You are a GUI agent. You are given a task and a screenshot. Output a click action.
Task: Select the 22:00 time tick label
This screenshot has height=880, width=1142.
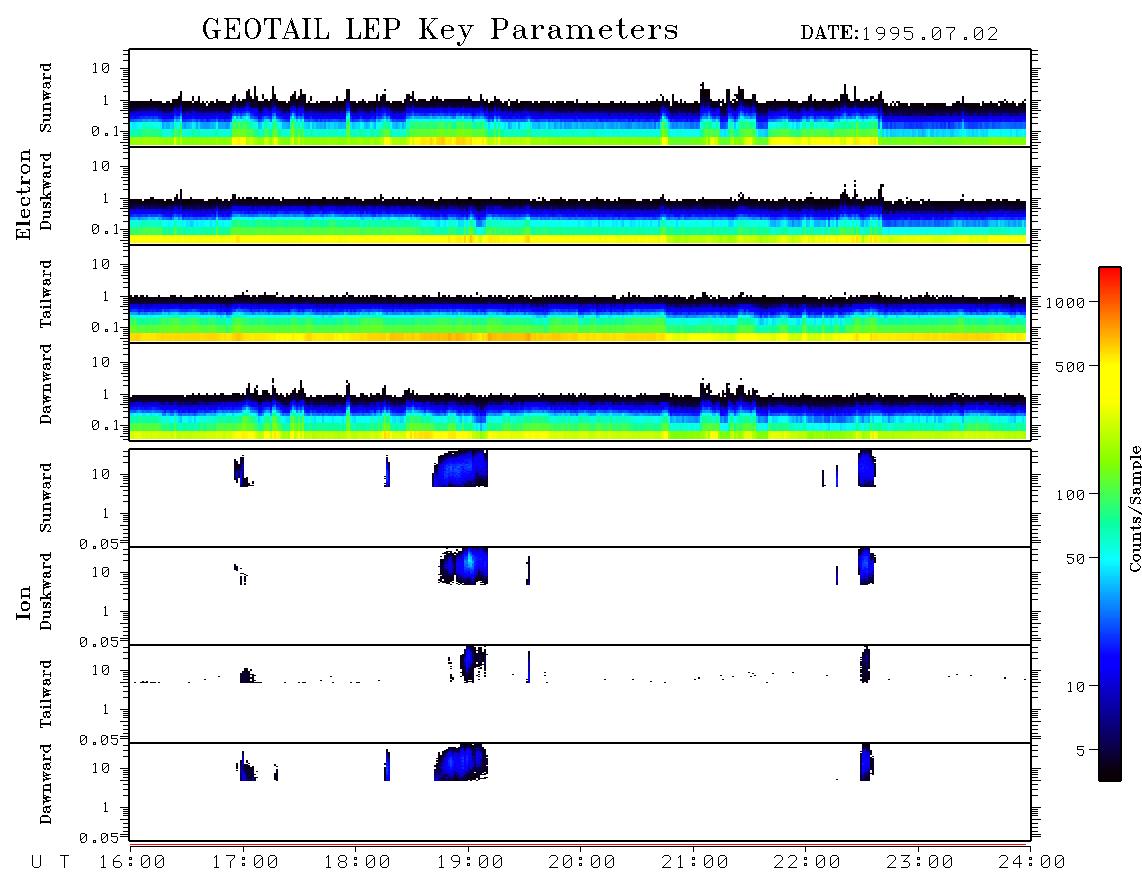[807, 863]
